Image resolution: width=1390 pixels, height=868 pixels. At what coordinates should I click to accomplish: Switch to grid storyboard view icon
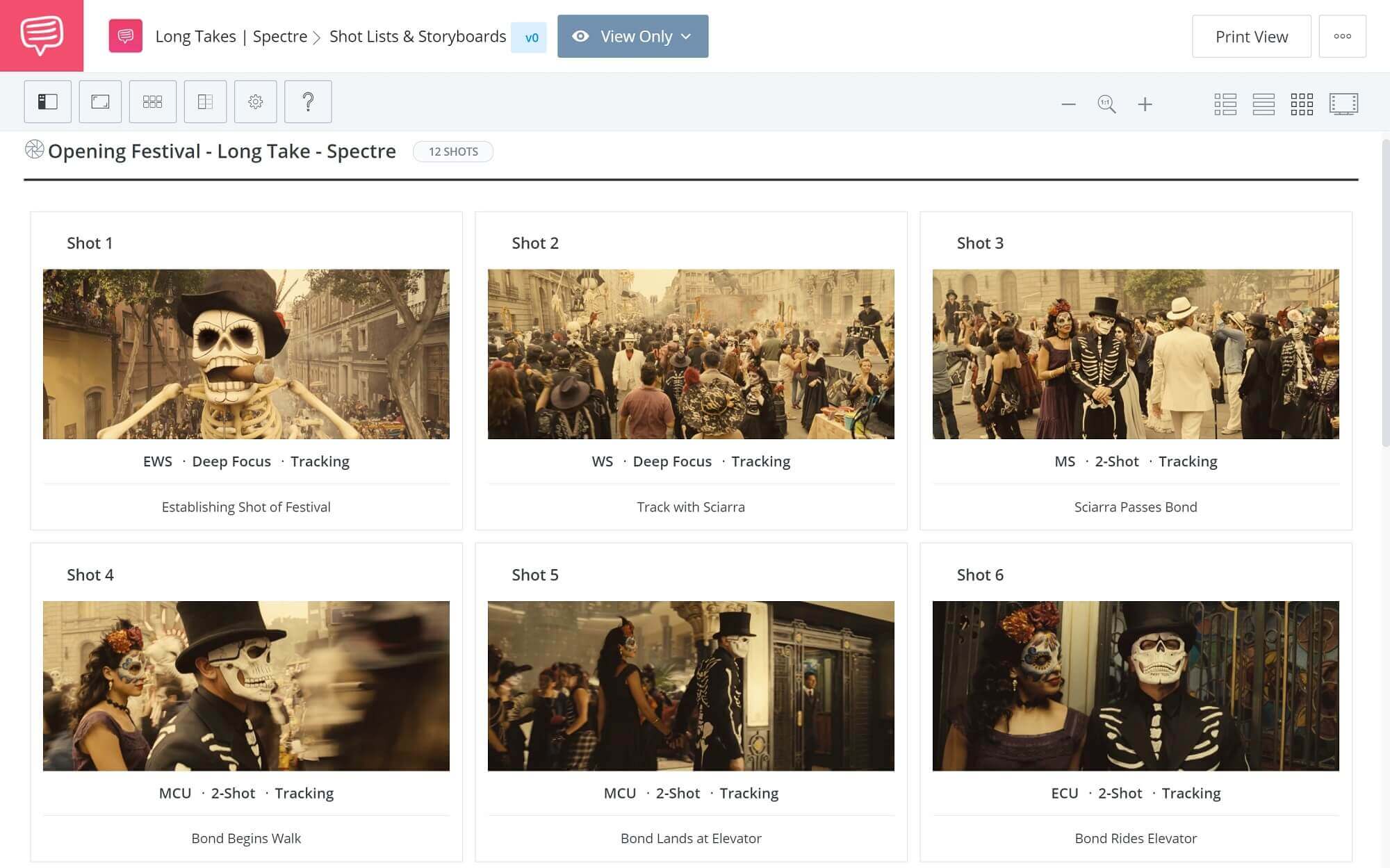(x=1302, y=104)
